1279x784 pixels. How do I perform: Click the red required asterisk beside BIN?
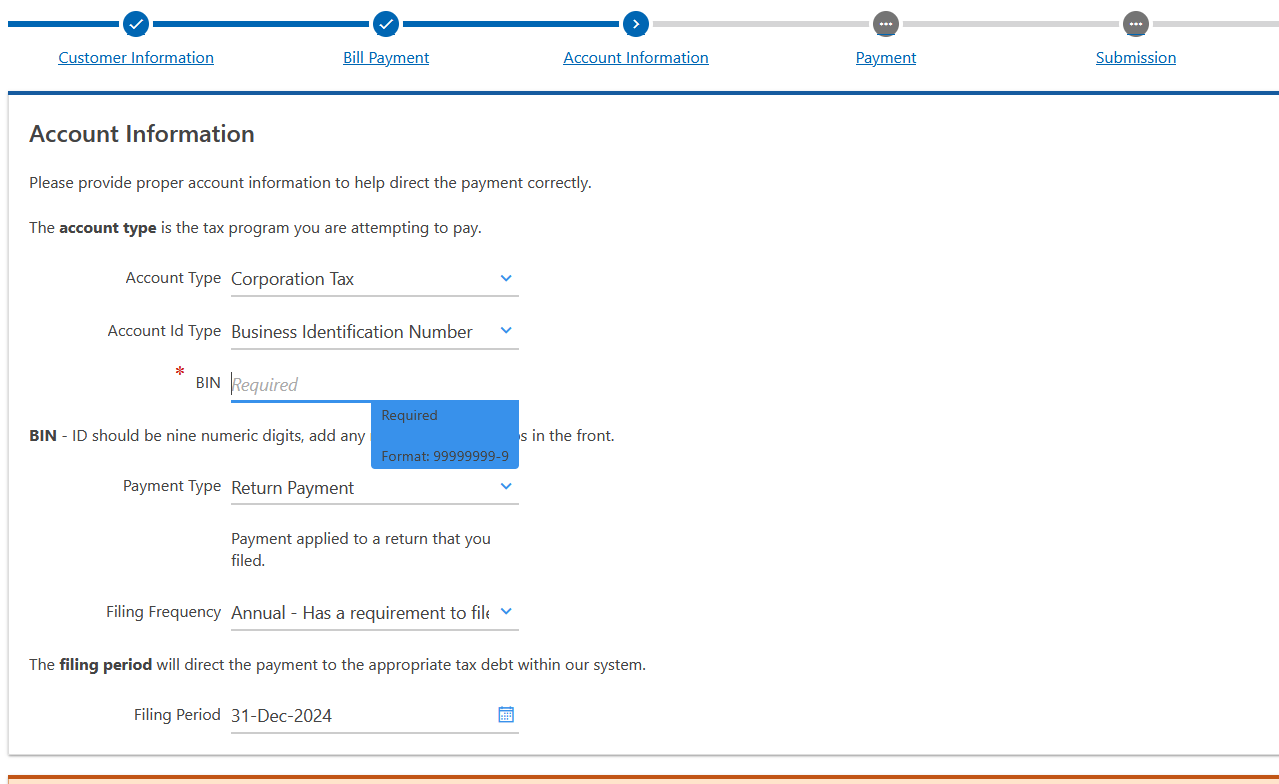[179, 372]
